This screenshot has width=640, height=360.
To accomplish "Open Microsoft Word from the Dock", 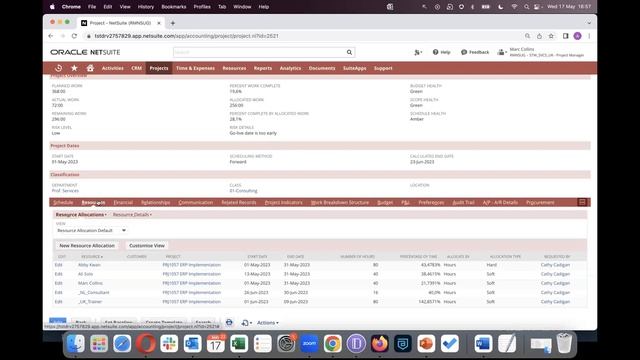I will [x=483, y=344].
